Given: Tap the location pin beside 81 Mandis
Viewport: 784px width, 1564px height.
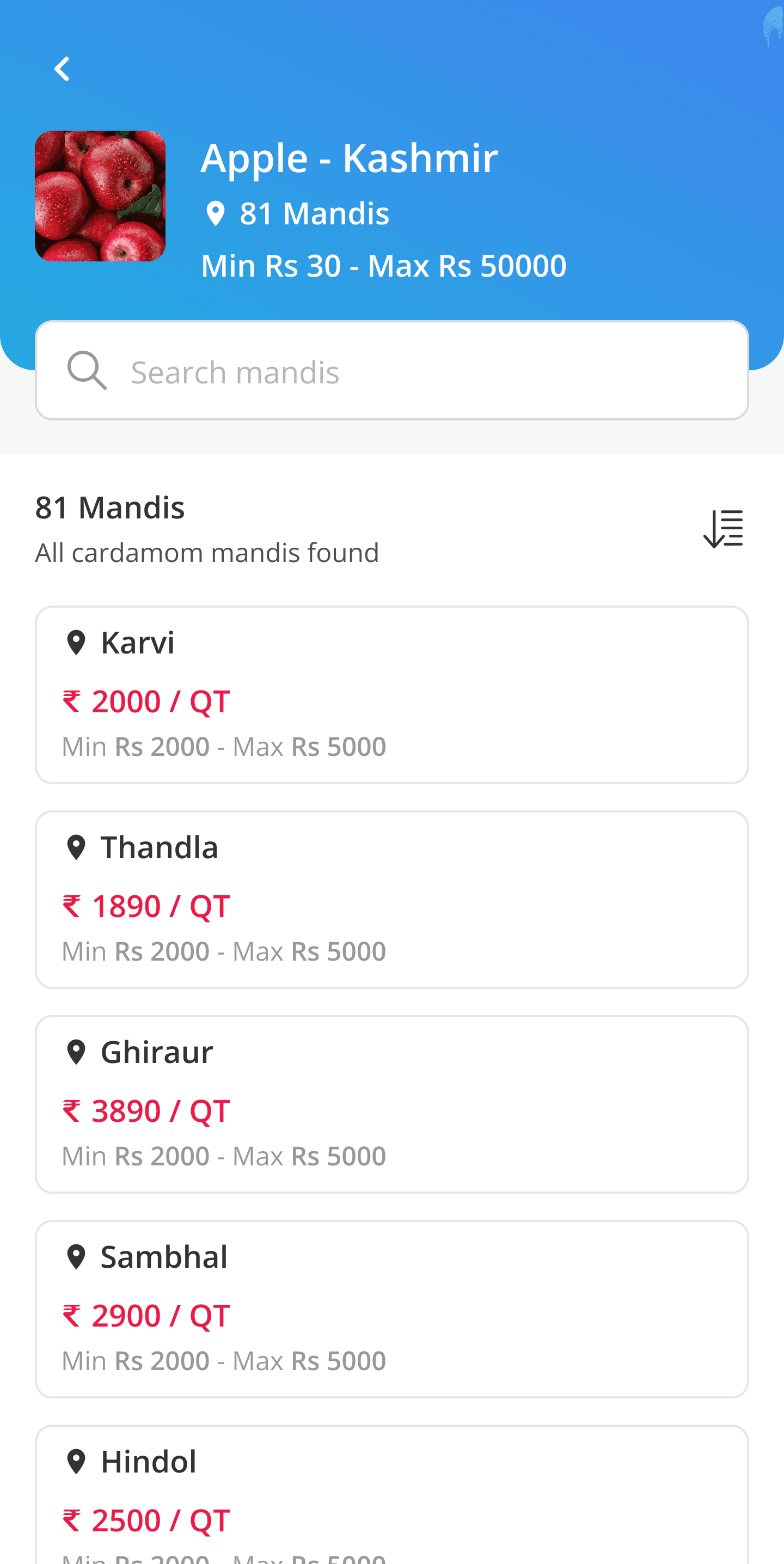Looking at the screenshot, I should tap(215, 213).
